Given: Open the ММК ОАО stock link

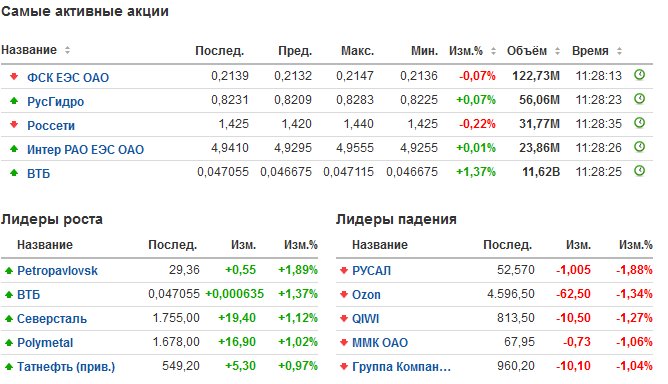Looking at the screenshot, I should (380, 343).
